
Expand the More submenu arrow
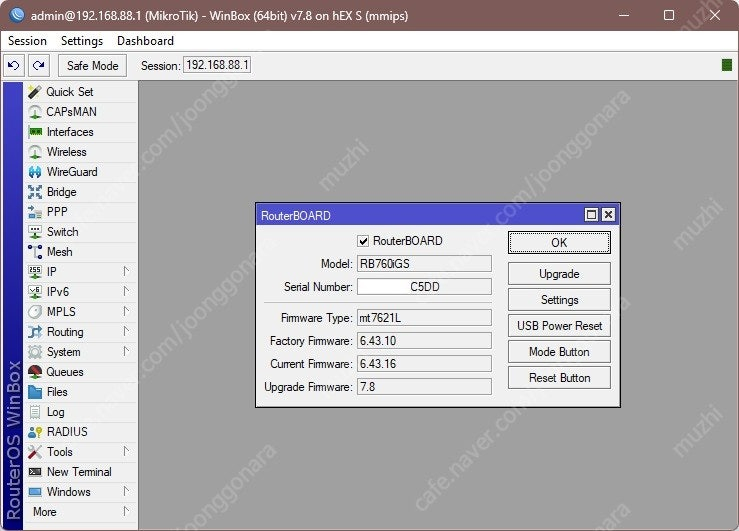126,511
